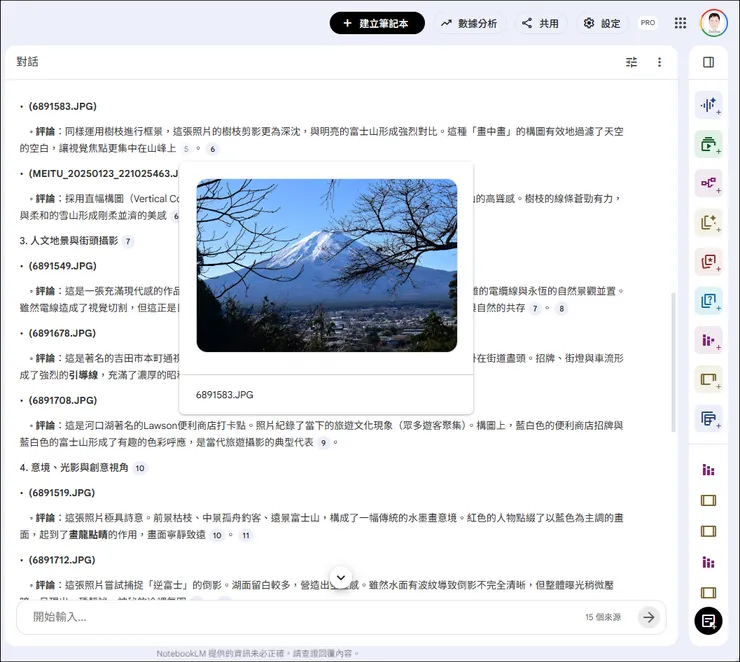
Task: Click the 6891583.JPG caption under the preview image
Action: pos(225,394)
